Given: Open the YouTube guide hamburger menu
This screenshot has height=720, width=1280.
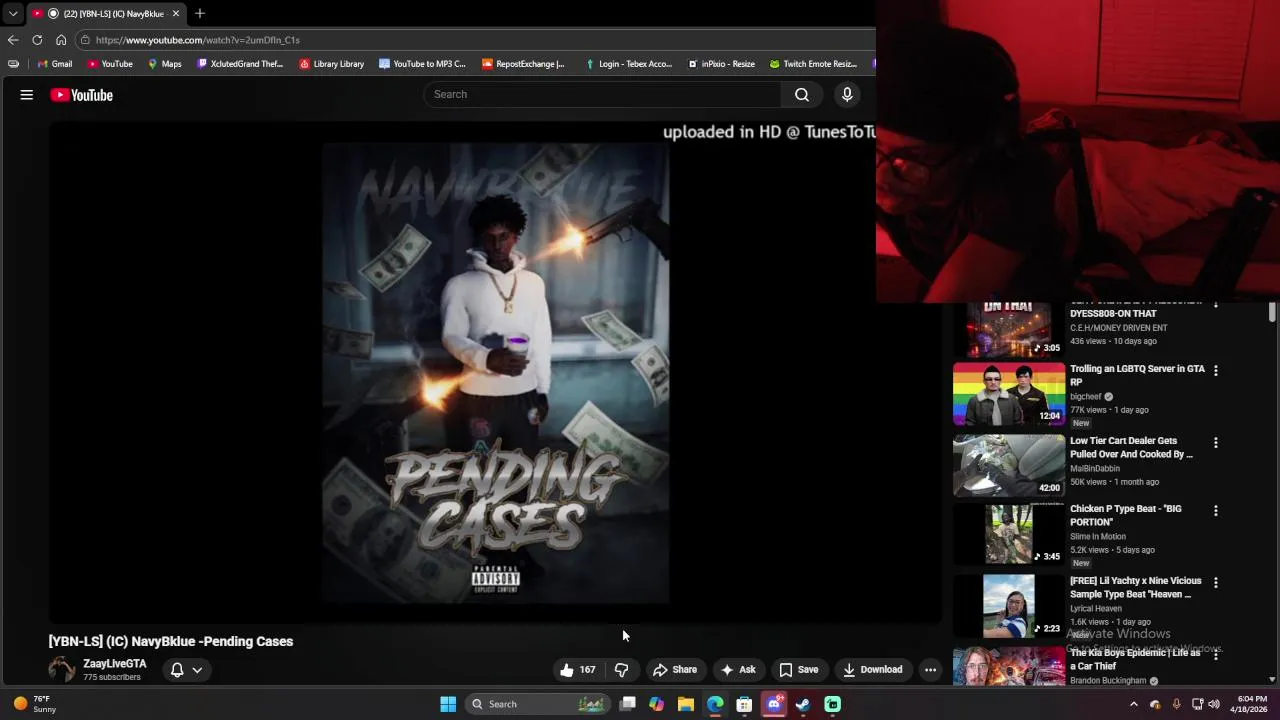Looking at the screenshot, I should click(x=27, y=95).
